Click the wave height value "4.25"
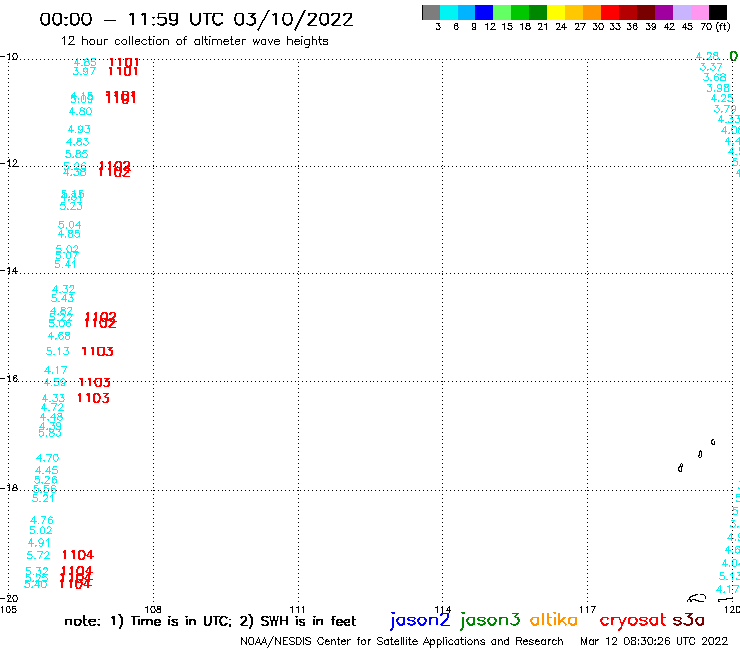 [722, 99]
